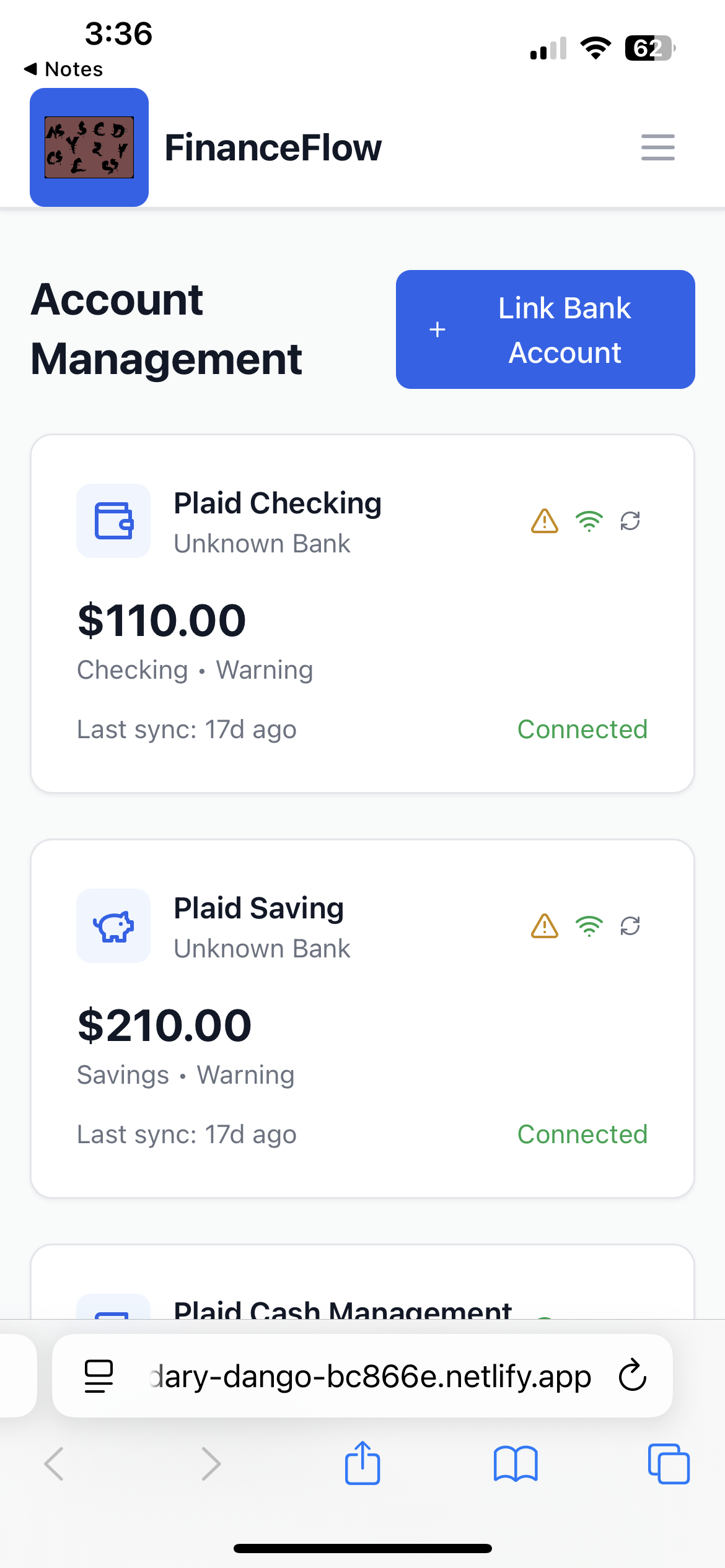This screenshot has height=1568, width=725.
Task: Reload the page from address bar
Action: tap(633, 1375)
